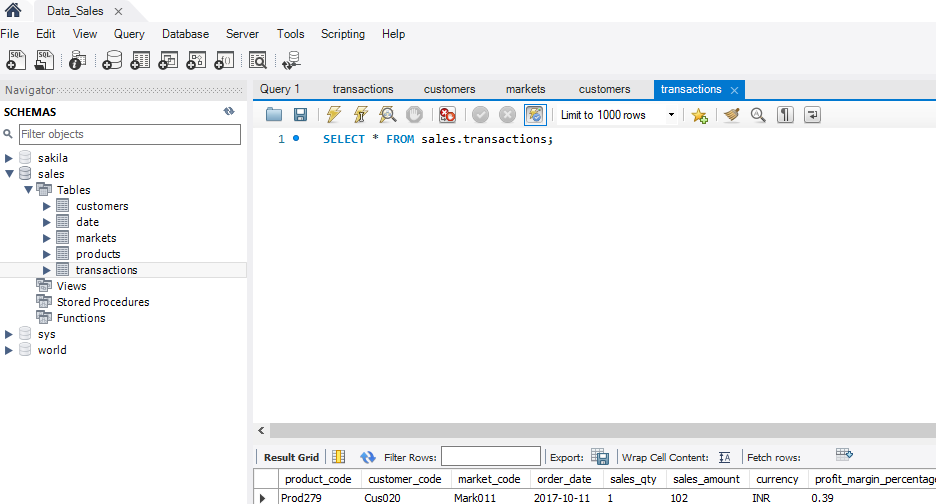Execute the statement under the cursor

point(361,115)
